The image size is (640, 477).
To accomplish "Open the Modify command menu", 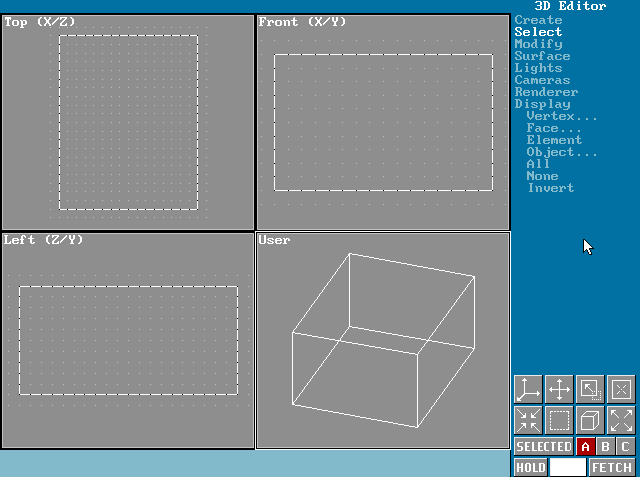I will (538, 44).
